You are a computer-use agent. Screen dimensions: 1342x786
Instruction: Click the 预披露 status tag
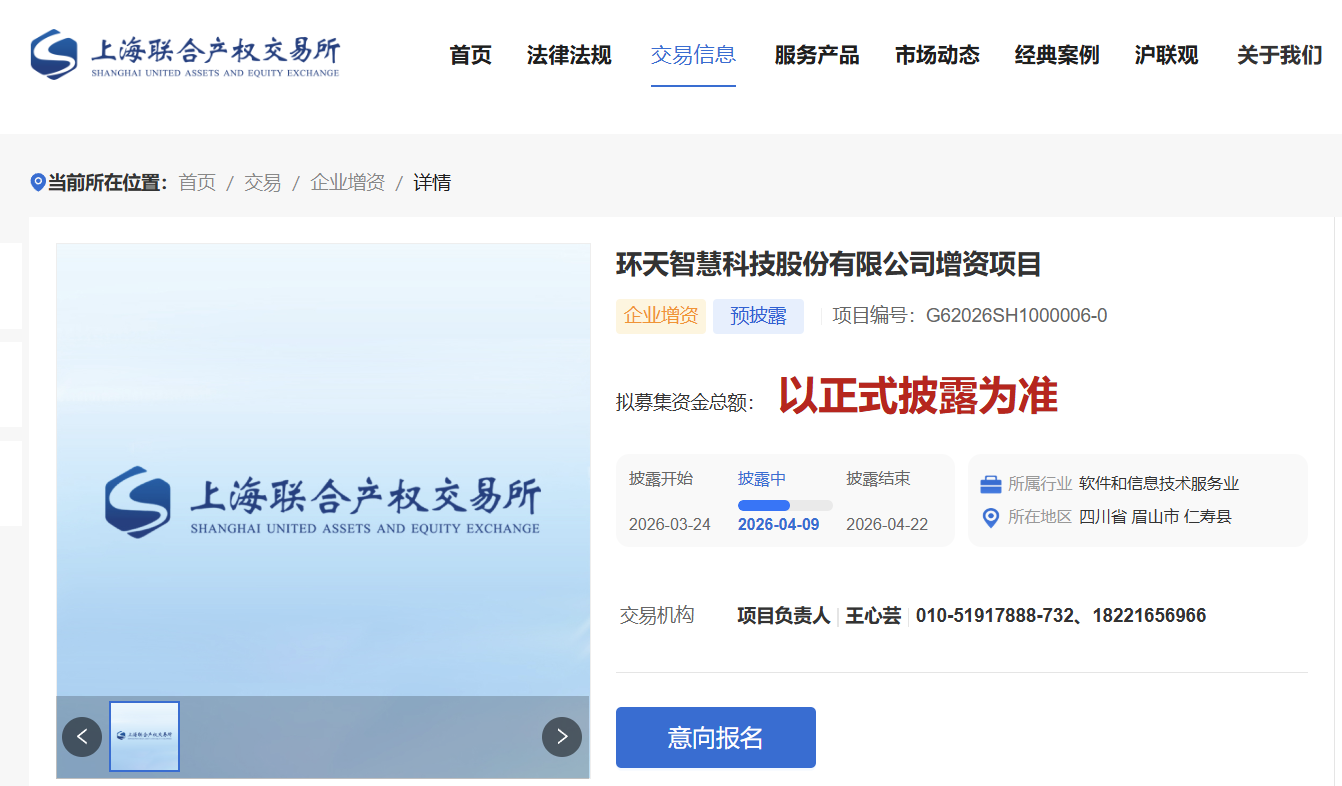point(758,316)
